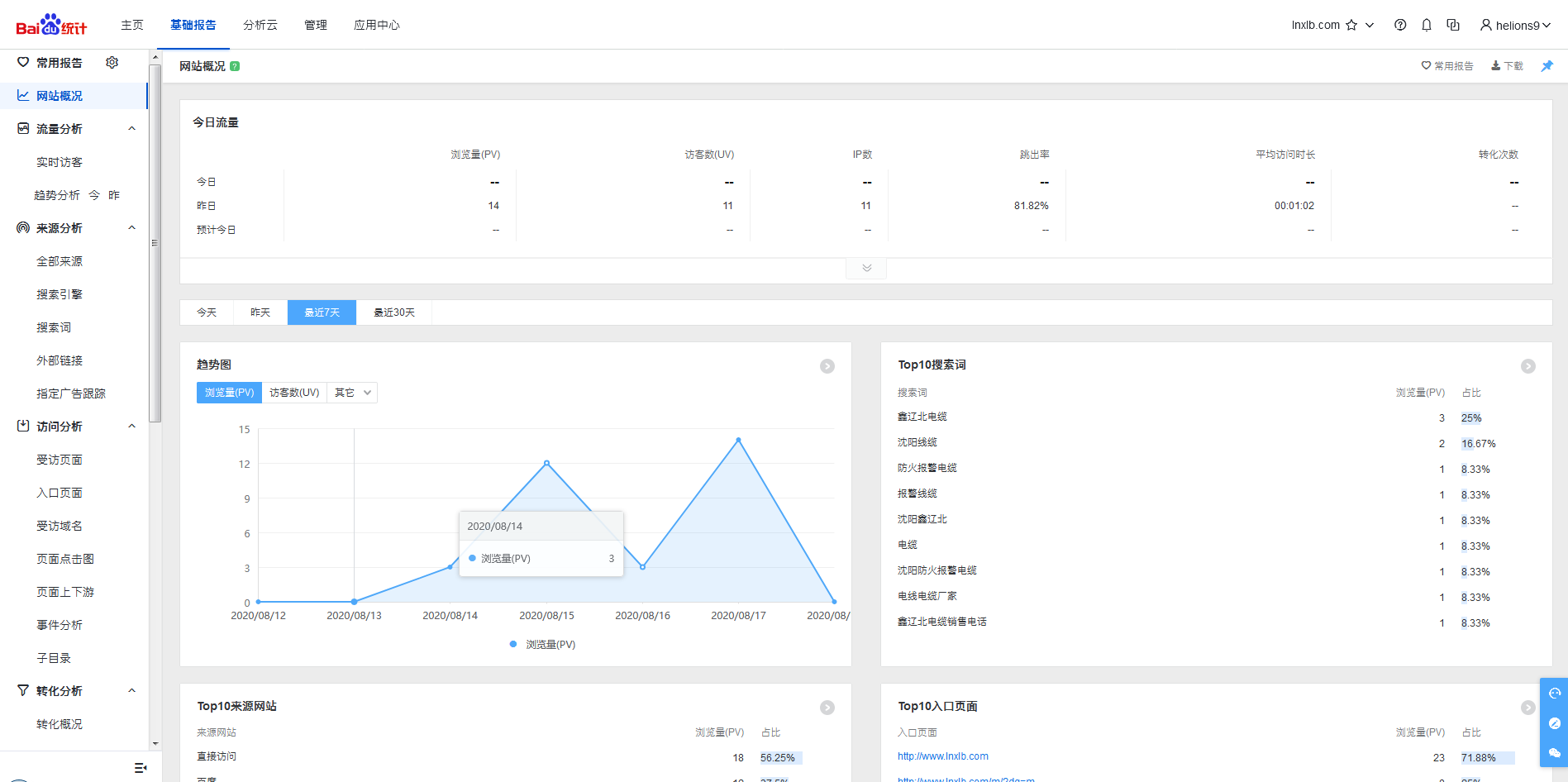This screenshot has height=782, width=1568.
Task: Open the notifications bell icon
Action: coord(1427,25)
